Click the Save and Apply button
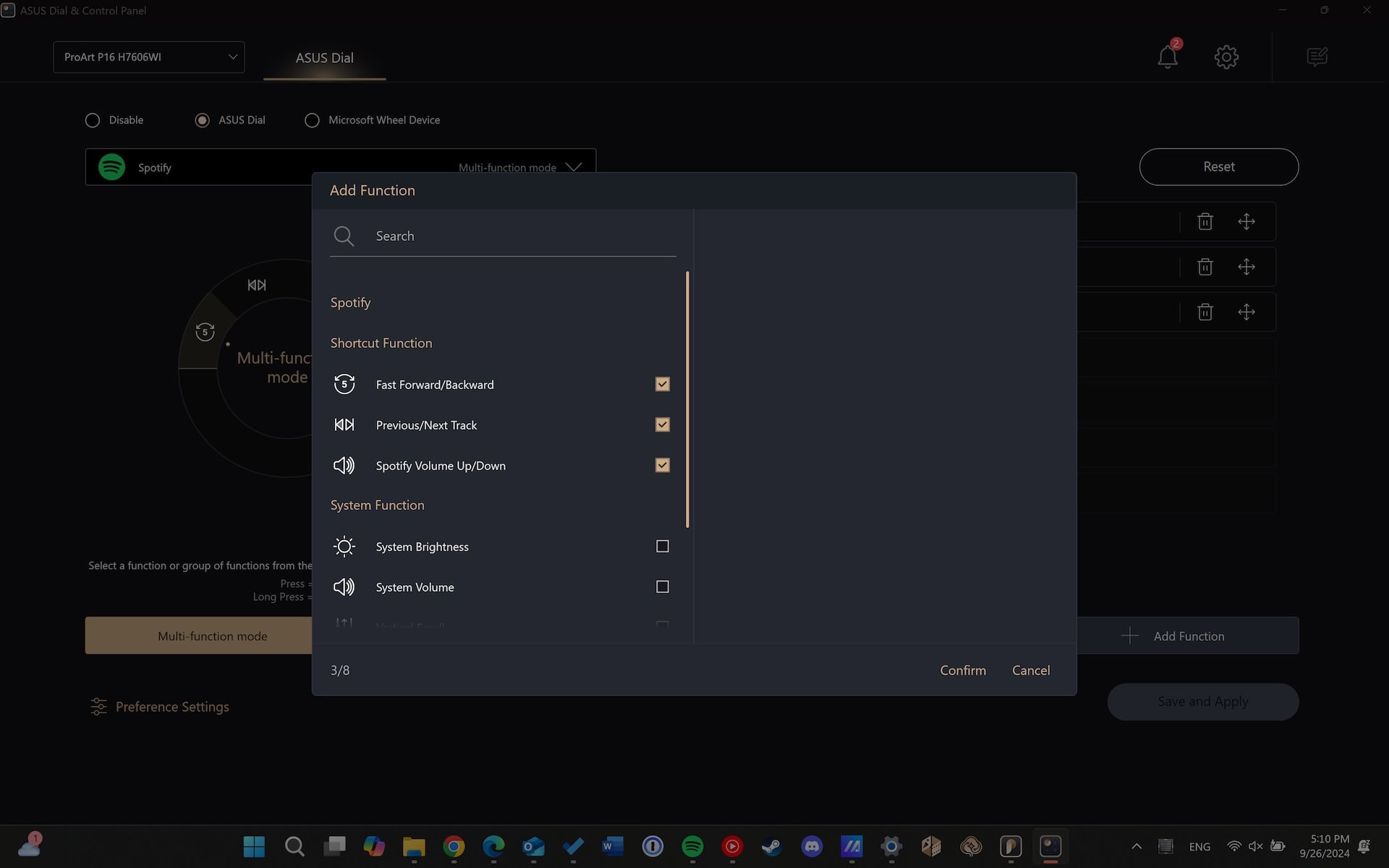1389x868 pixels. (x=1203, y=702)
